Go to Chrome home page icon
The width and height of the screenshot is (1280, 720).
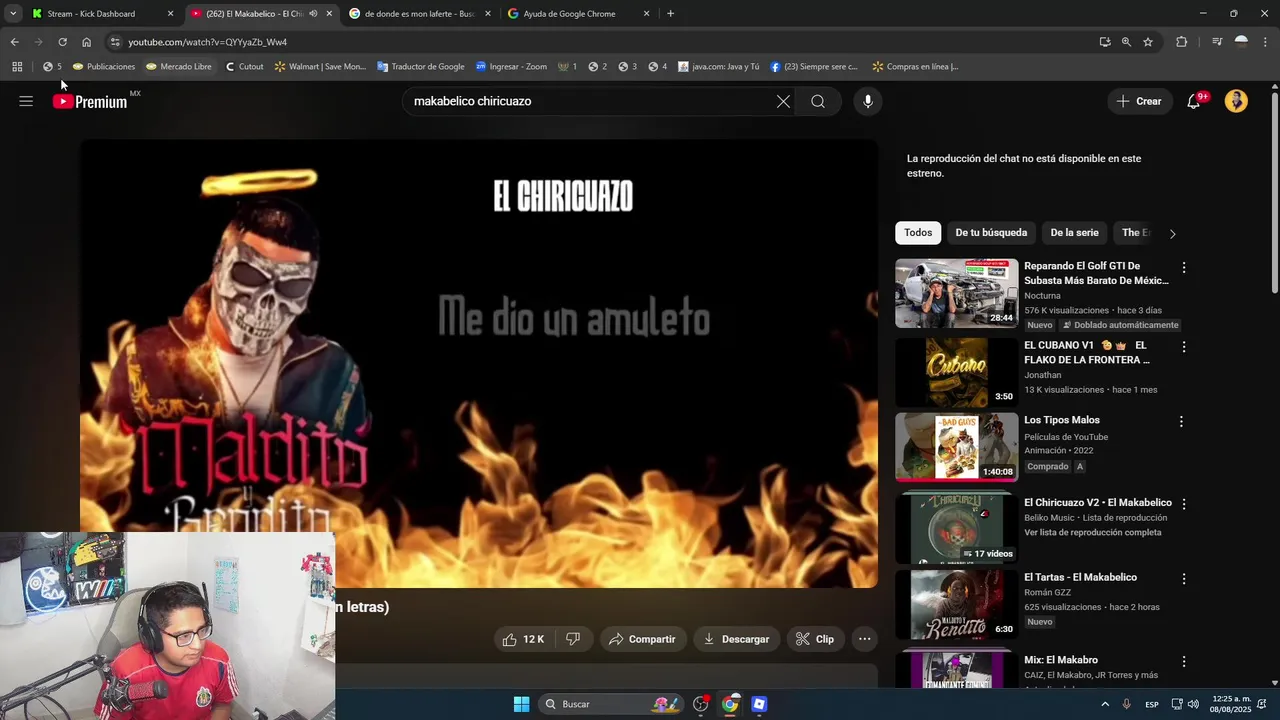(x=87, y=42)
